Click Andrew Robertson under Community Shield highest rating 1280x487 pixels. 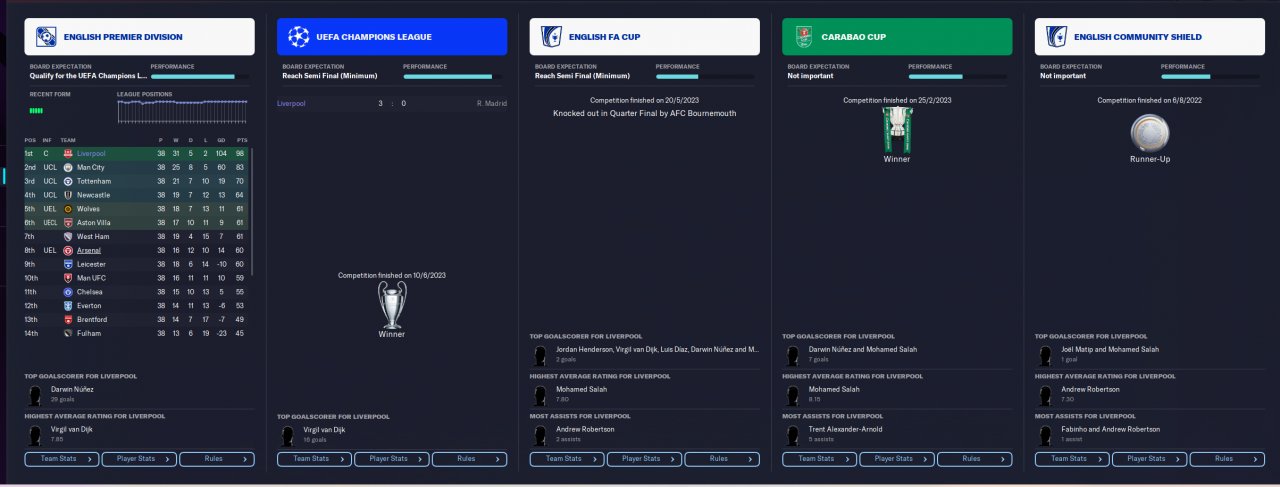pos(1089,389)
